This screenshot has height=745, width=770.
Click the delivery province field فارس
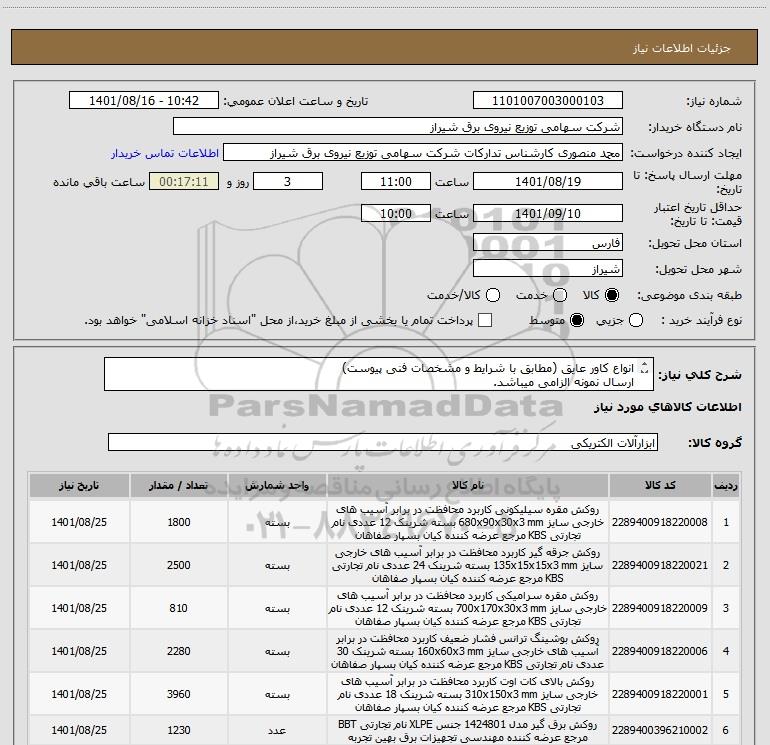pyautogui.click(x=548, y=242)
